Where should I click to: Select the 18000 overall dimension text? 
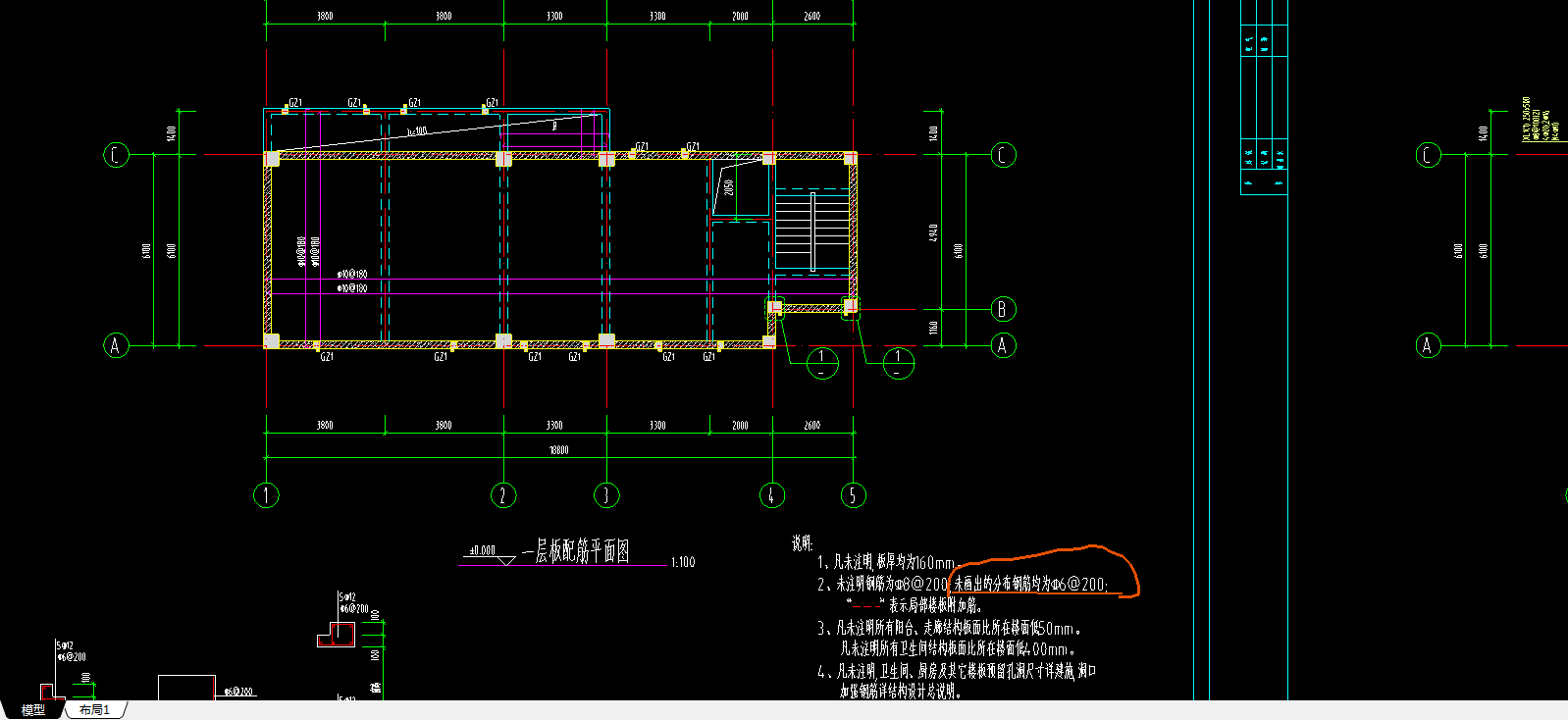coord(558,450)
